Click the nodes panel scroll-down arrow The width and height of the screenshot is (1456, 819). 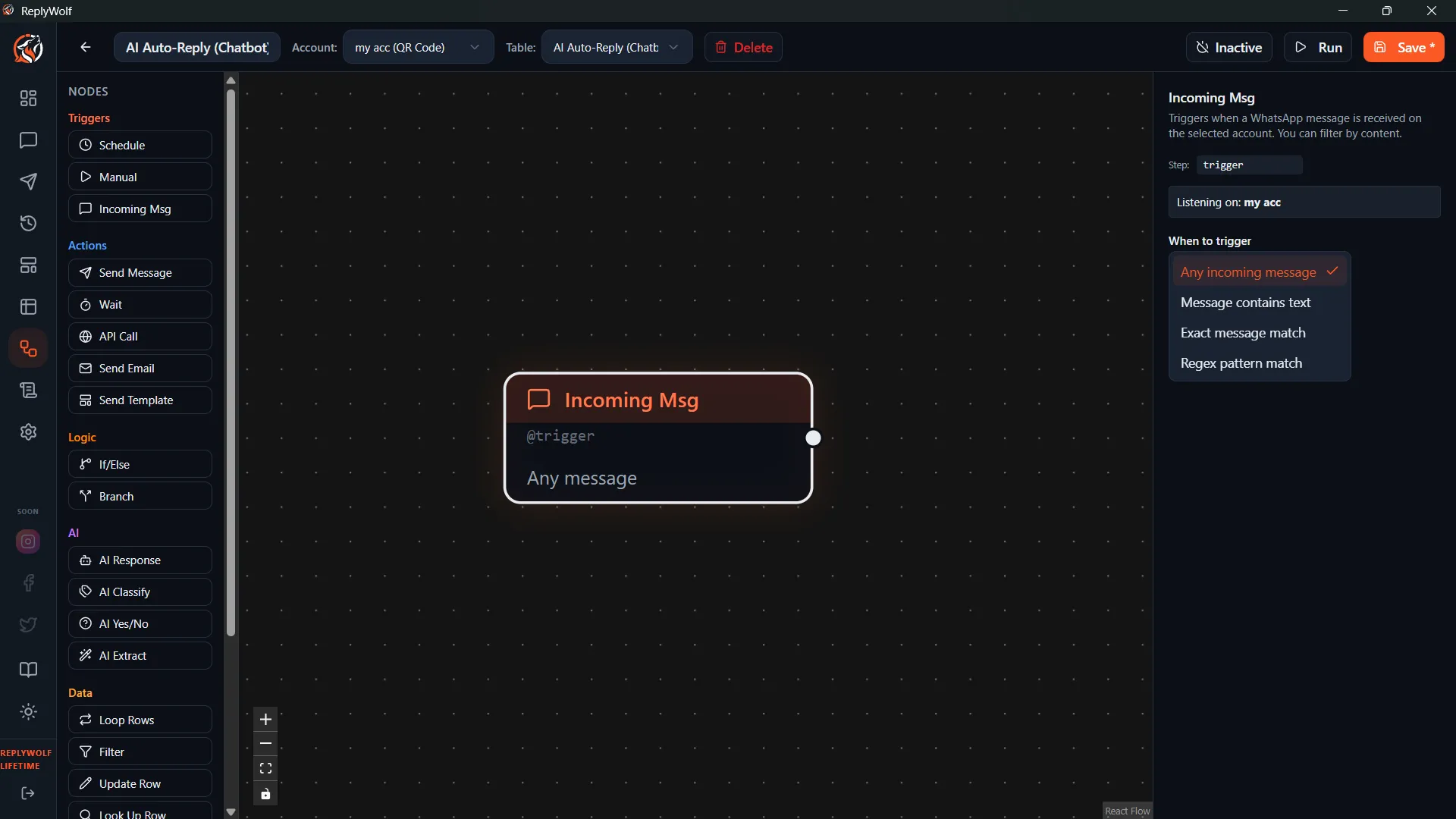point(231,811)
